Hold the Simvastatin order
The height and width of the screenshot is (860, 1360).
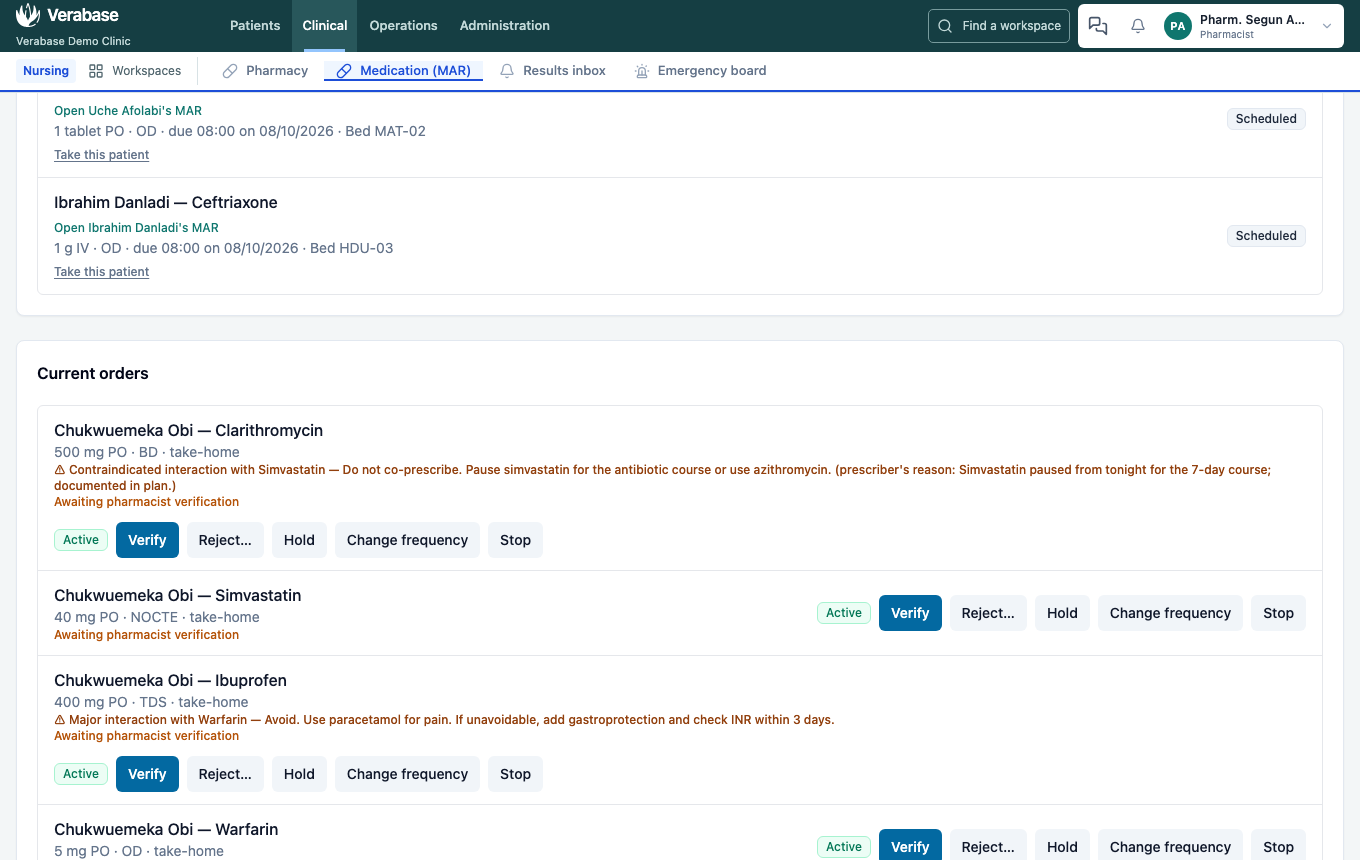point(1062,613)
